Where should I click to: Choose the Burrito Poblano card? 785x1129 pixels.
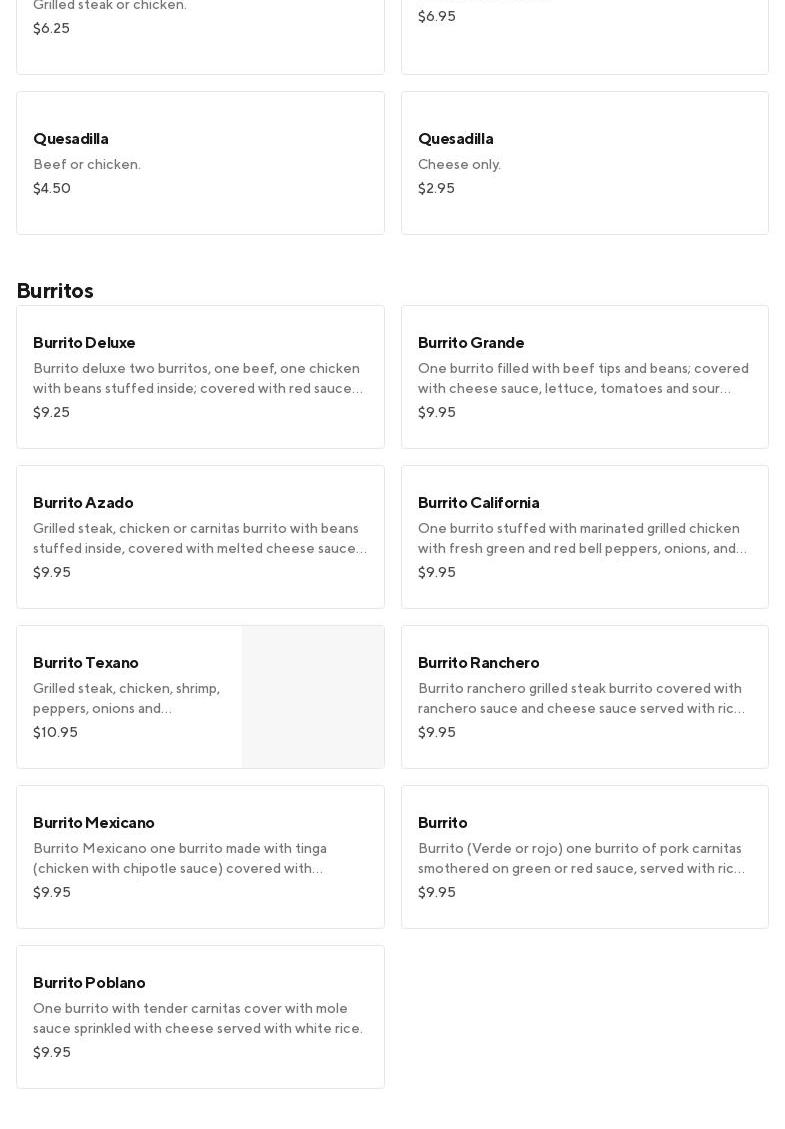click(x=200, y=1016)
